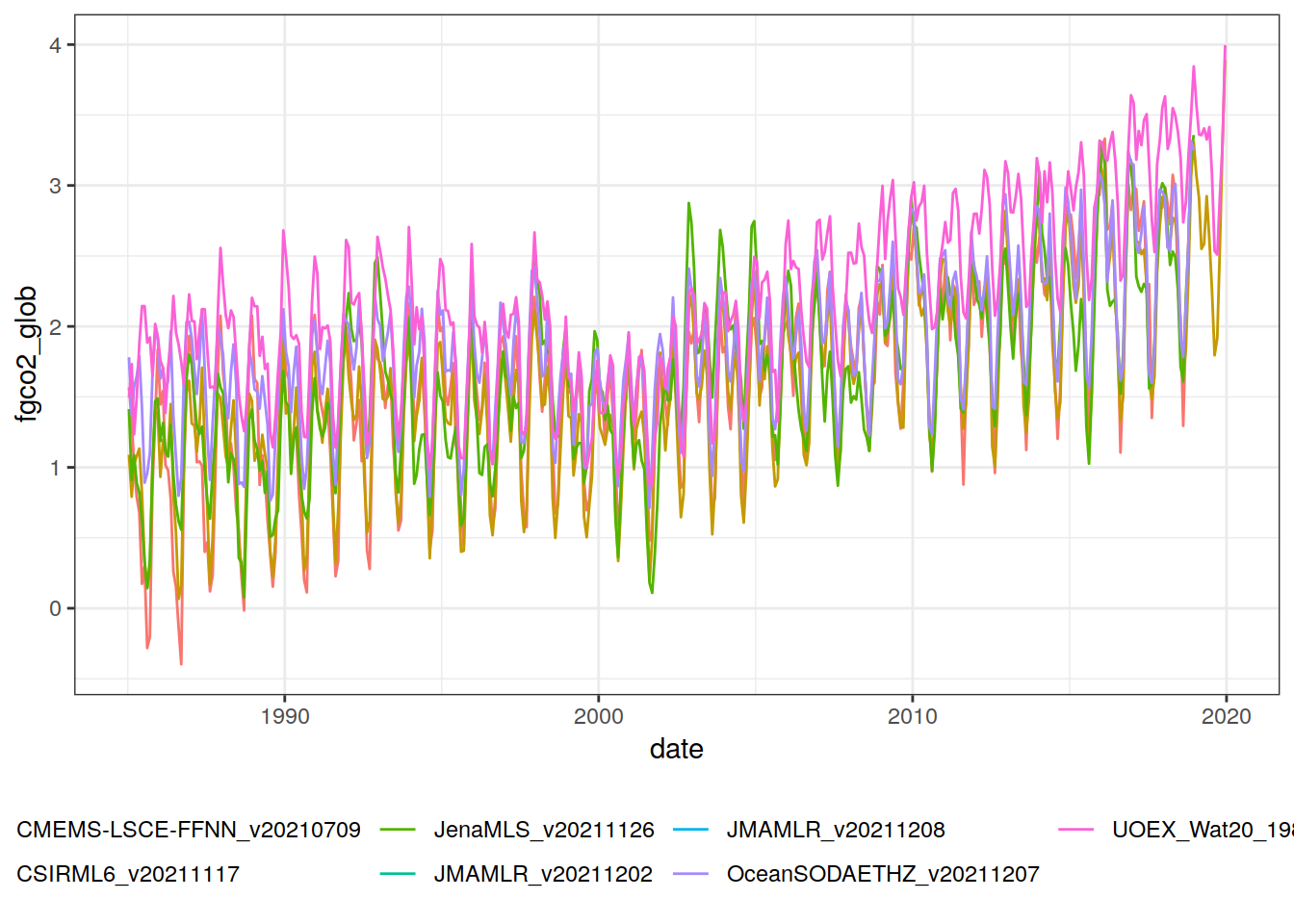Click the 2020 x-axis tick label
The height and width of the screenshot is (924, 1294).
[1226, 716]
